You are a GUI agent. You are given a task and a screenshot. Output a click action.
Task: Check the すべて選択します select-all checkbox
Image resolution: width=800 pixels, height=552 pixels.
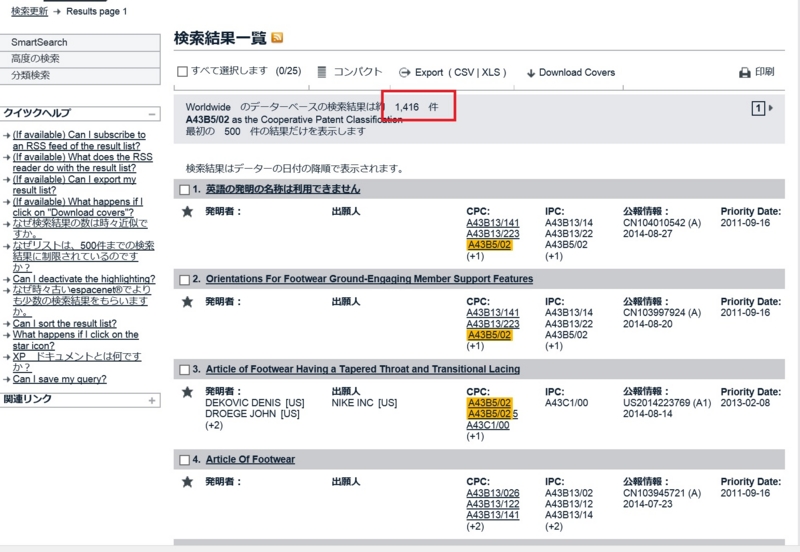pos(182,71)
